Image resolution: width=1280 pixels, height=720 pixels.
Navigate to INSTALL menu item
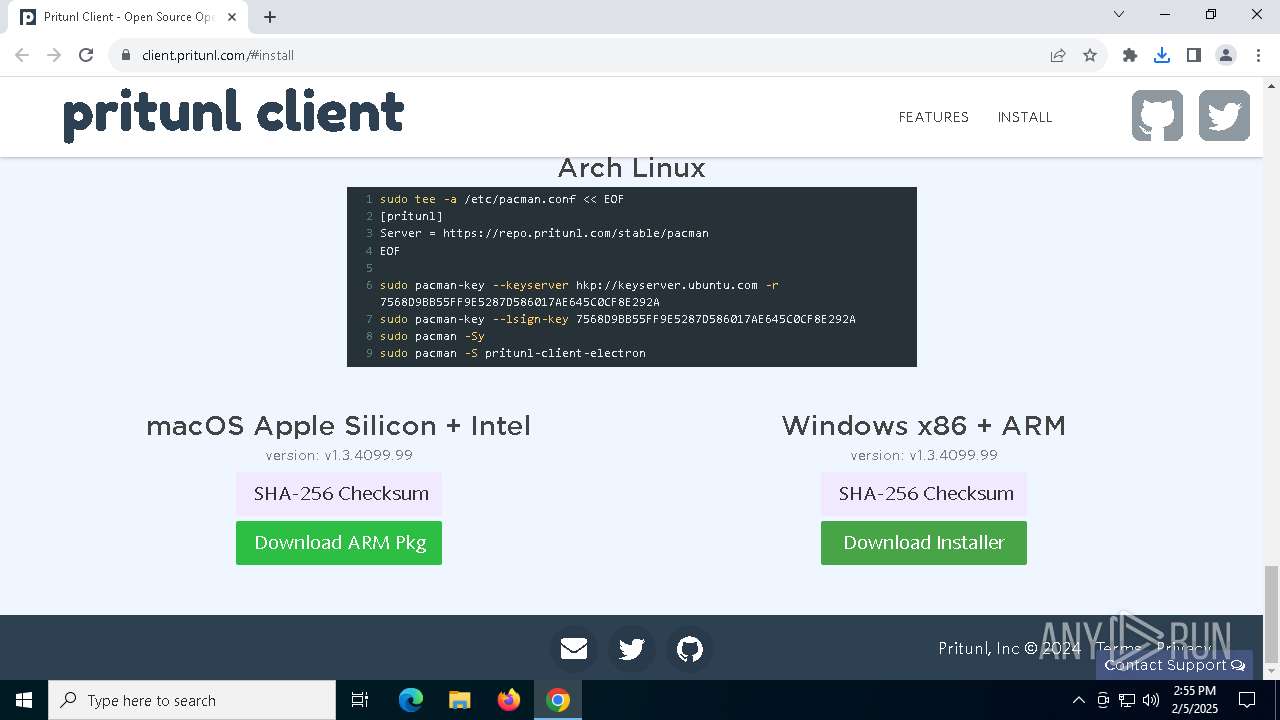[1025, 117]
